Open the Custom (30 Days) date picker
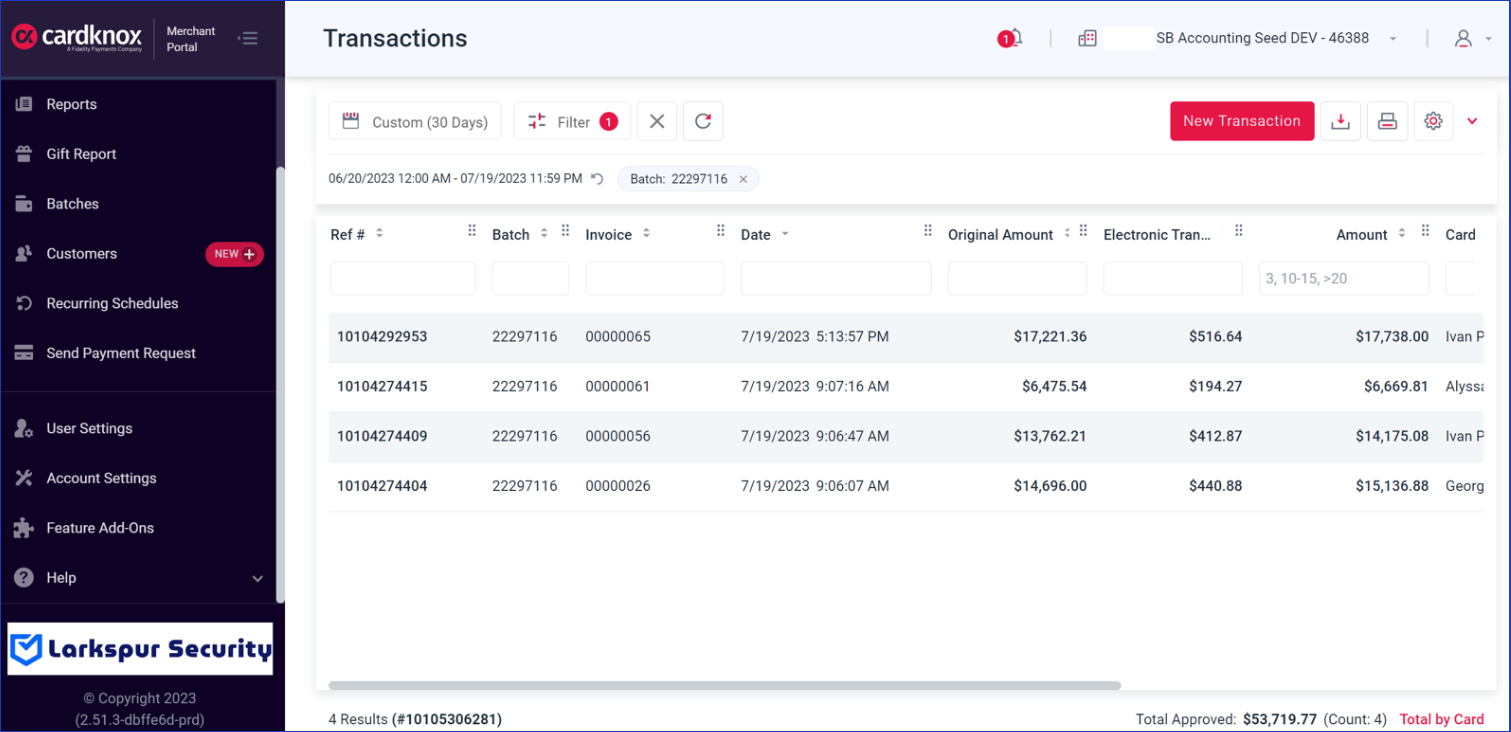This screenshot has width=1511, height=732. 415,121
